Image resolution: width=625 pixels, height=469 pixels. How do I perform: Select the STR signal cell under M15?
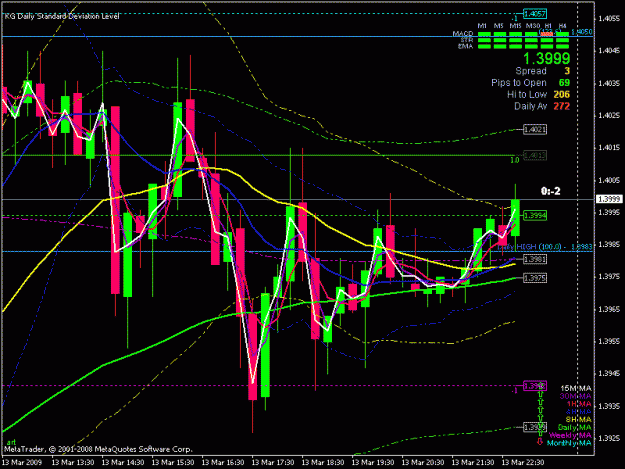(515, 40)
